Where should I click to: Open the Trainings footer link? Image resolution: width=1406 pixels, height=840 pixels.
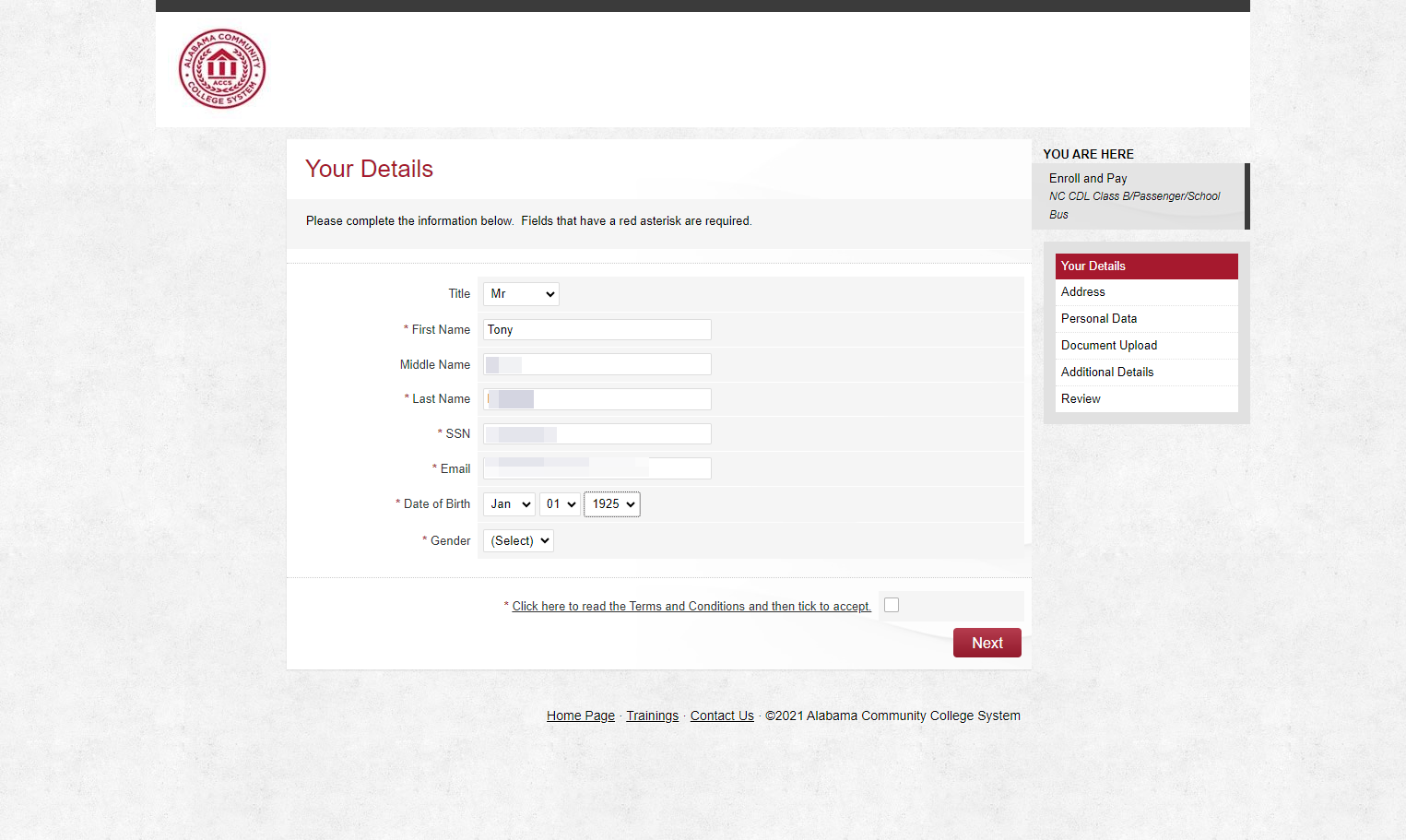coord(653,716)
